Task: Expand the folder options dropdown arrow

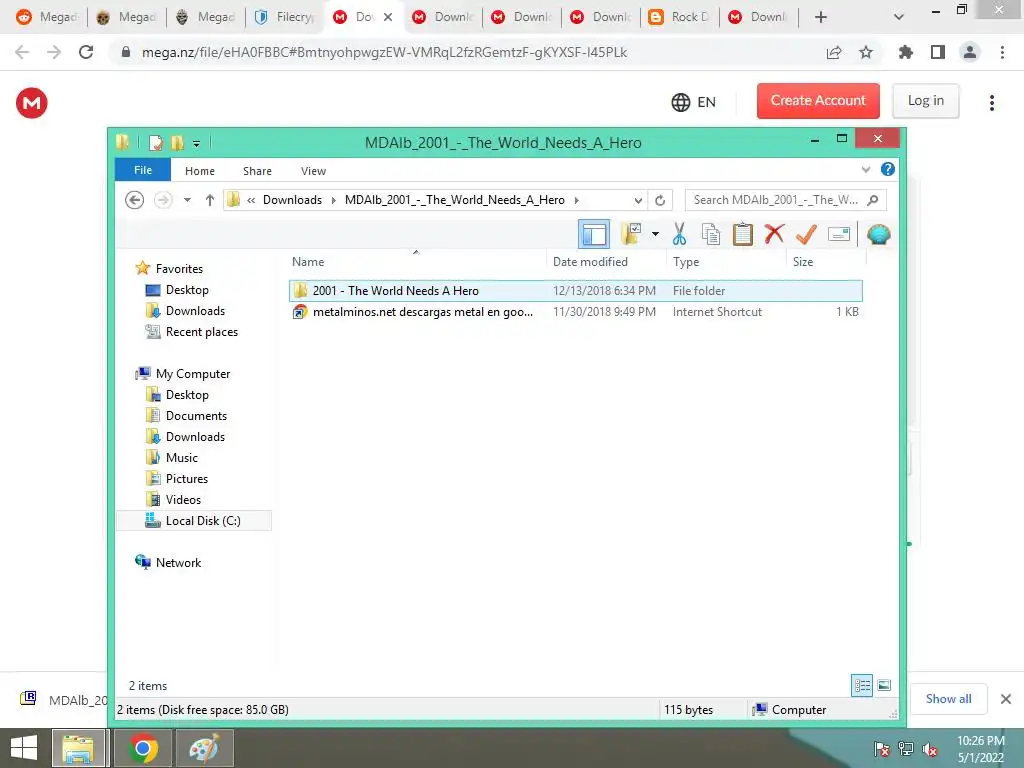Action: pos(655,234)
